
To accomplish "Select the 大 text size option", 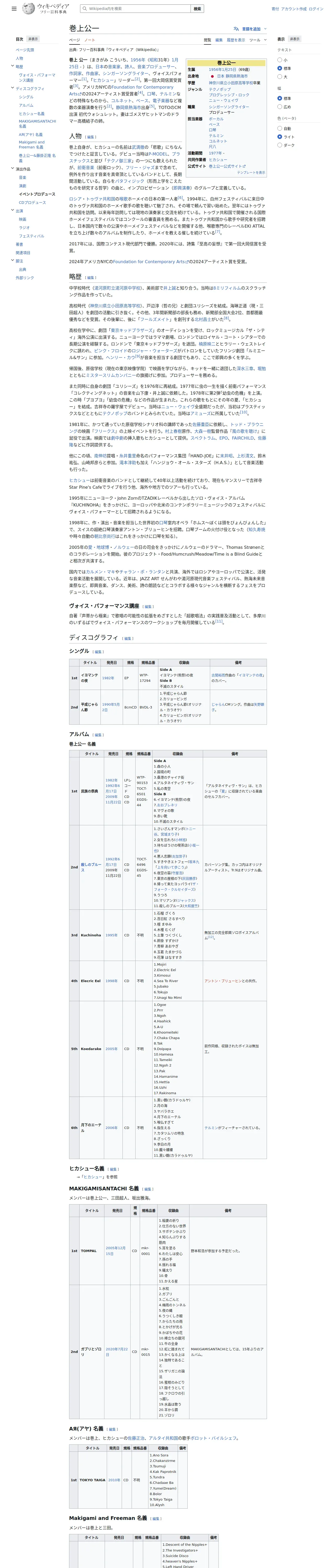I will (x=280, y=77).
